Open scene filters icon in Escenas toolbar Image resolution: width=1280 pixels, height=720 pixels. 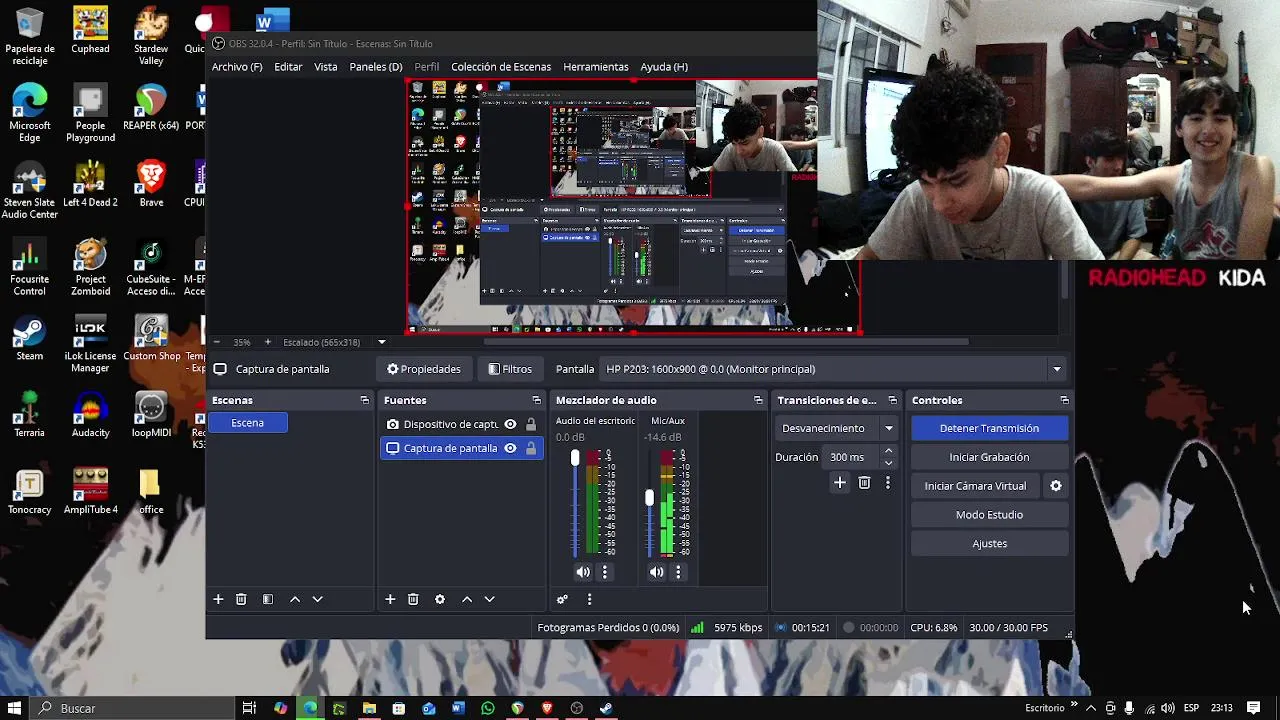coord(268,599)
